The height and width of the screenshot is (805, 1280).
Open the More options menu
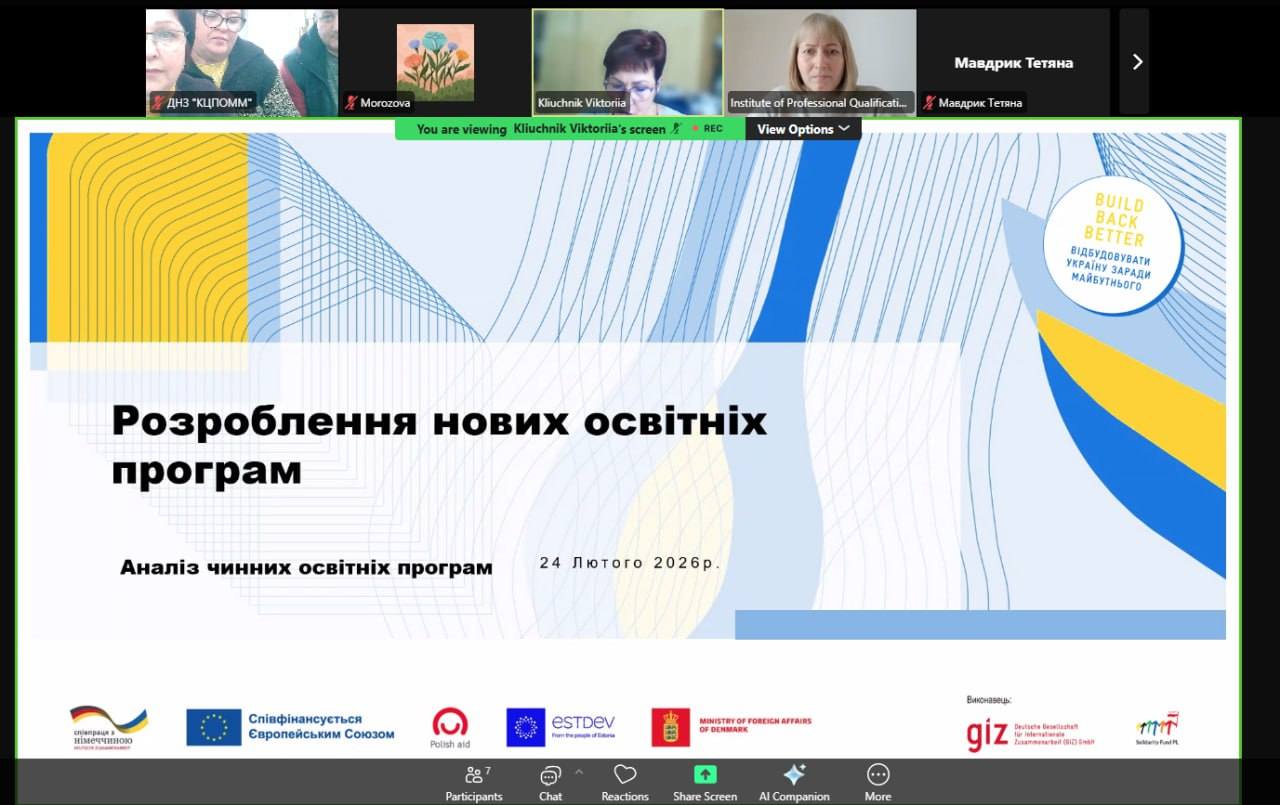[x=877, y=781]
